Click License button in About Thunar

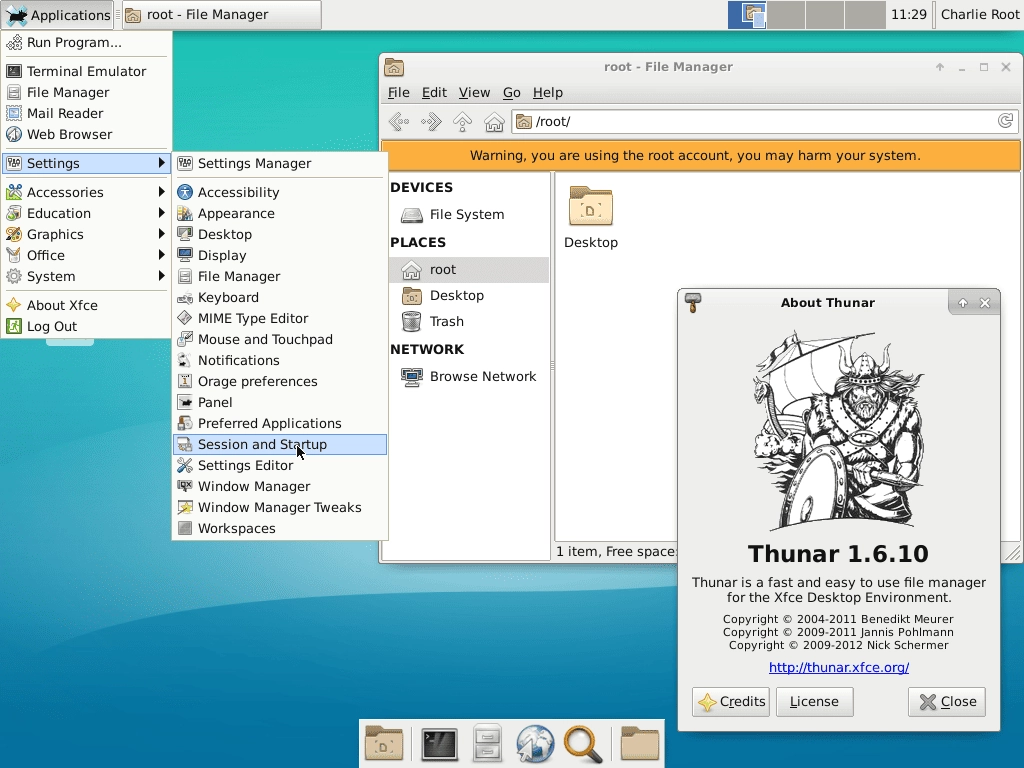(x=814, y=702)
